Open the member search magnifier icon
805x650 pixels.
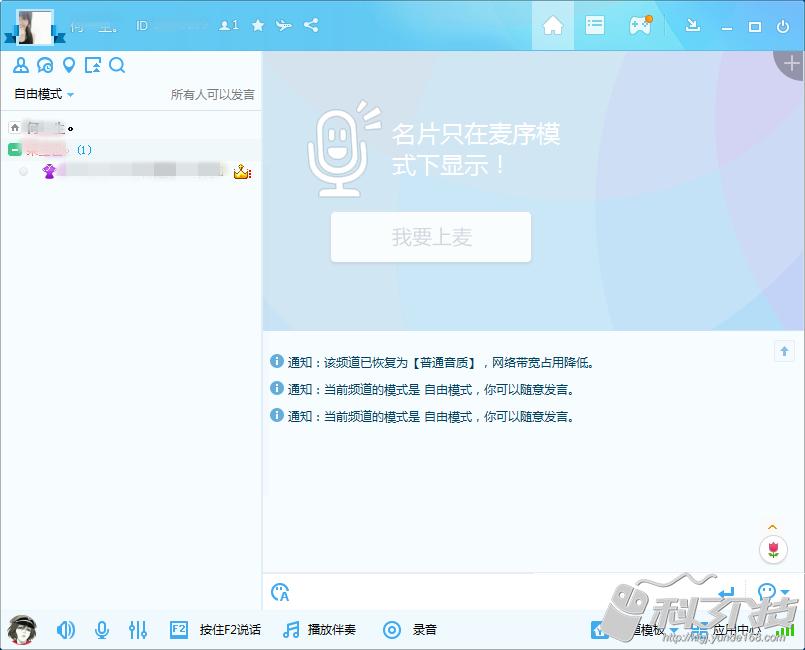pos(117,65)
